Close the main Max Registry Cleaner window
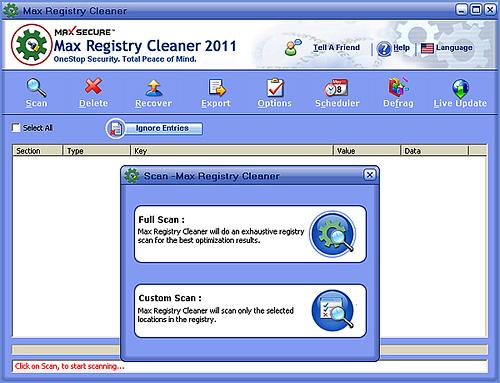 pos(490,10)
